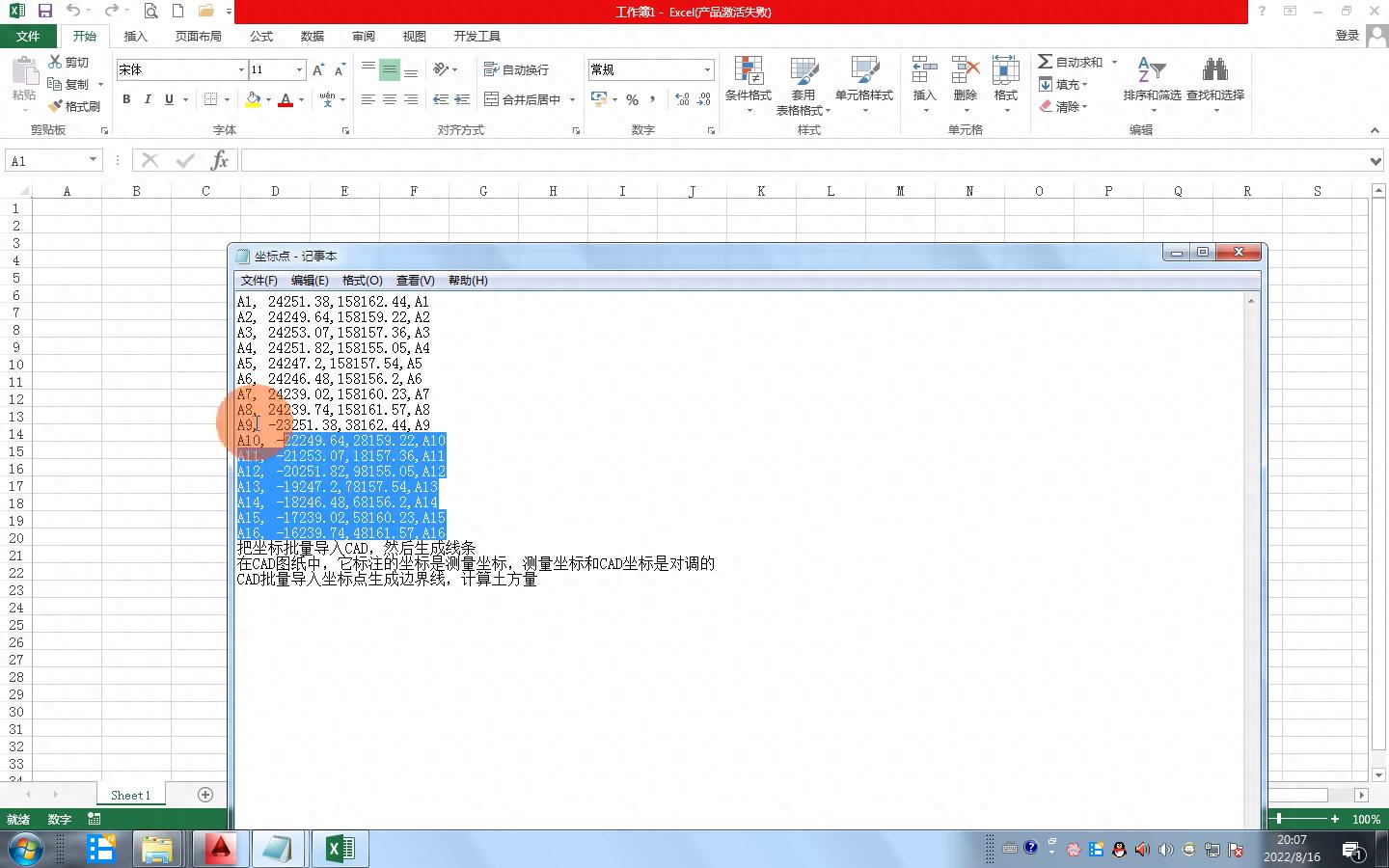
Task: Open the number format dropdown showing 常规
Action: point(707,69)
